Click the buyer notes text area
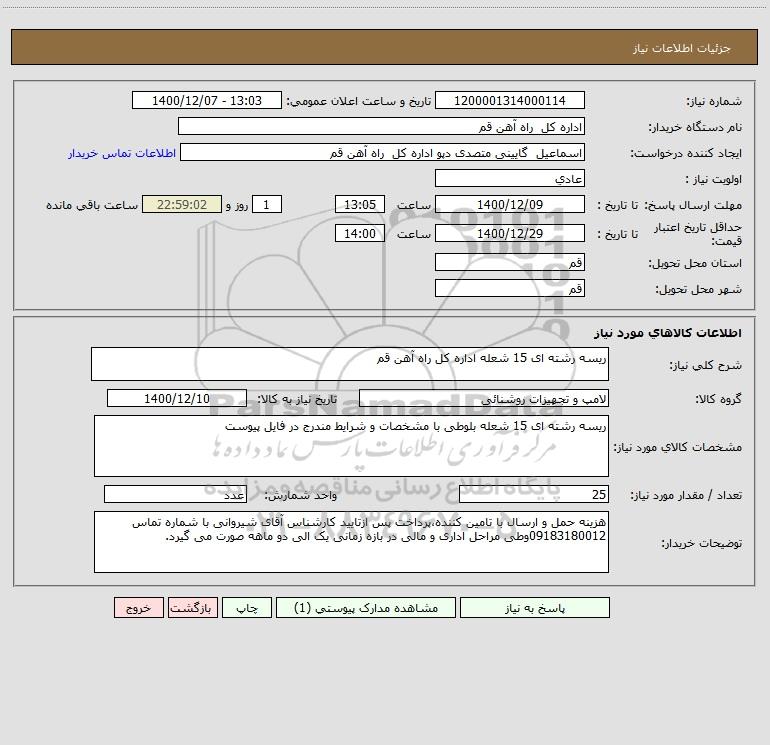This screenshot has height=745, width=770. tap(351, 542)
